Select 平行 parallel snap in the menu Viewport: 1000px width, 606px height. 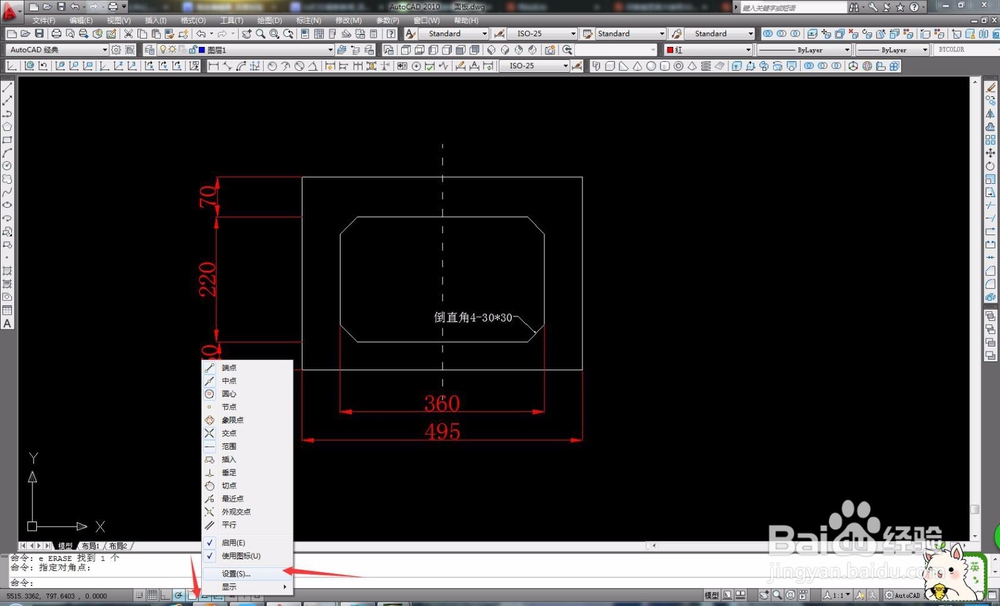(247, 525)
